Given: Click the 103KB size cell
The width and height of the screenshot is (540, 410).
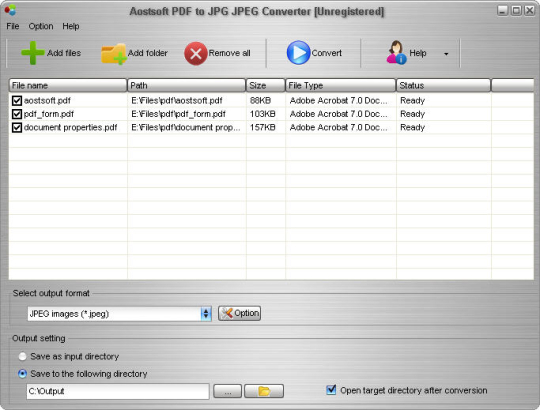Looking at the screenshot, I should click(262, 114).
